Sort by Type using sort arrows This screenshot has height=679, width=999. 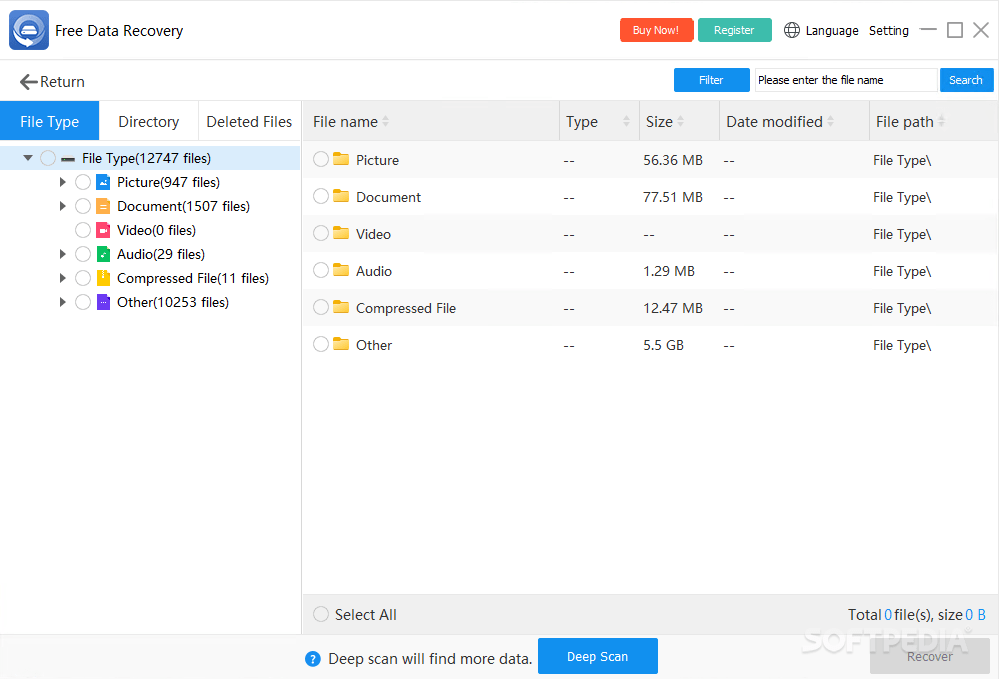pyautogui.click(x=626, y=121)
